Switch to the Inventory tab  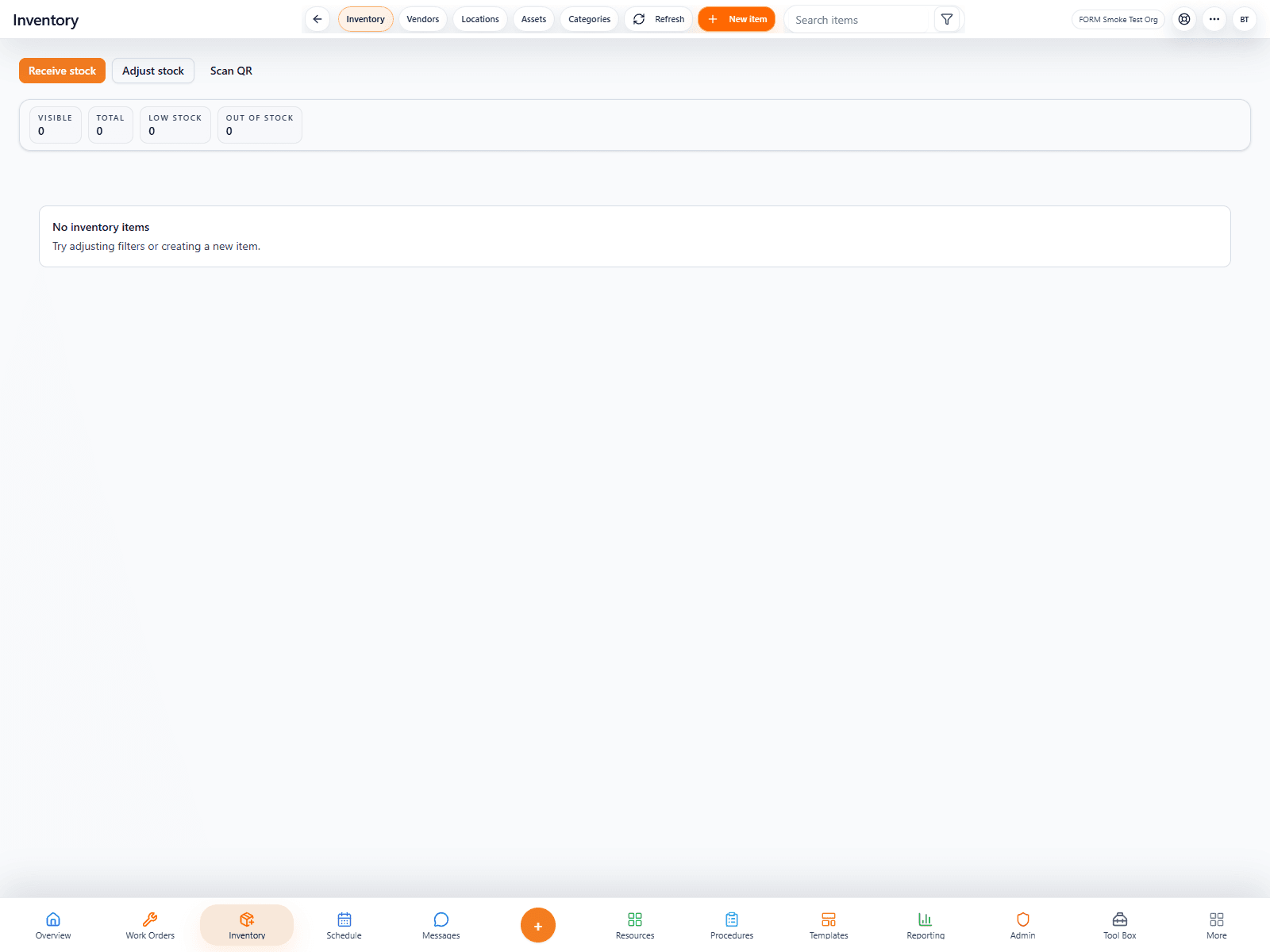[365, 19]
